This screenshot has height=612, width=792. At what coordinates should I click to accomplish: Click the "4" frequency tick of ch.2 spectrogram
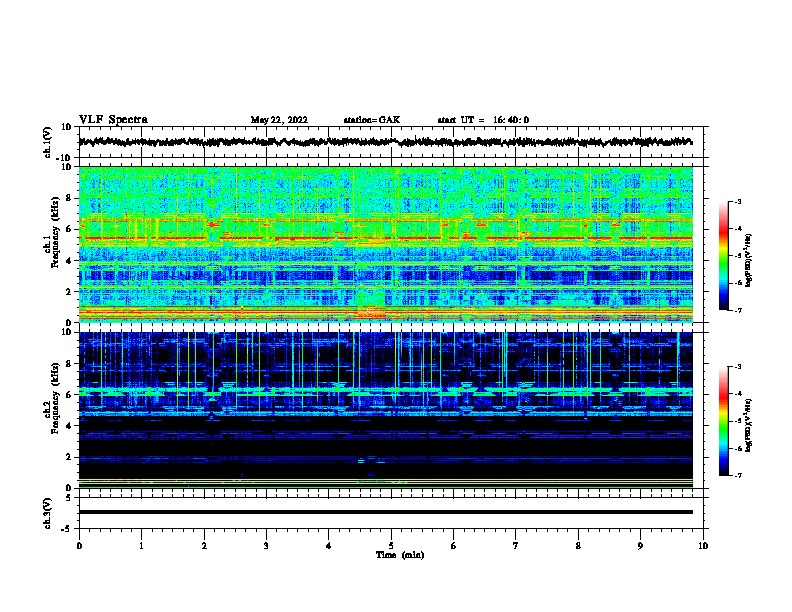(69, 426)
